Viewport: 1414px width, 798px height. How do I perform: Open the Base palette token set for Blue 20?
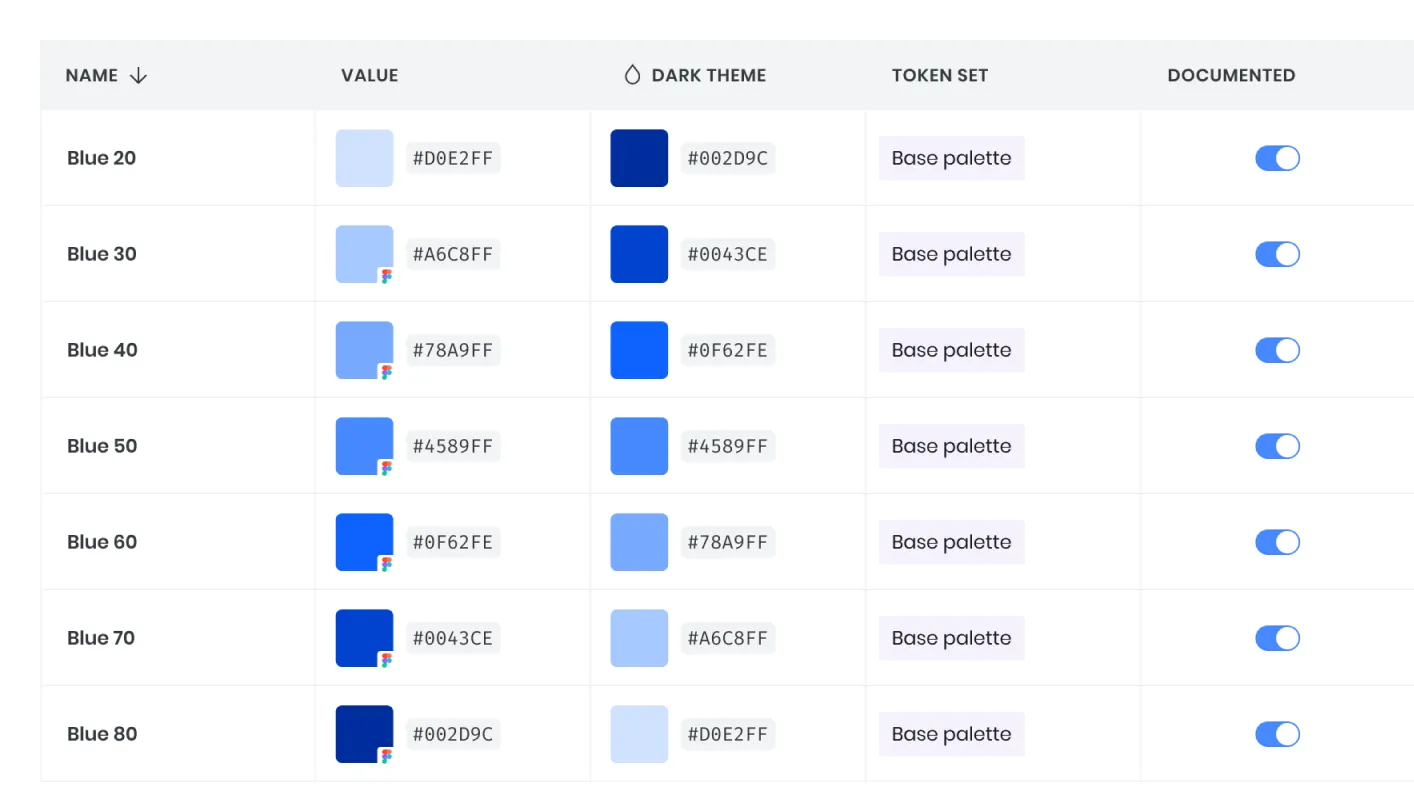(951, 158)
